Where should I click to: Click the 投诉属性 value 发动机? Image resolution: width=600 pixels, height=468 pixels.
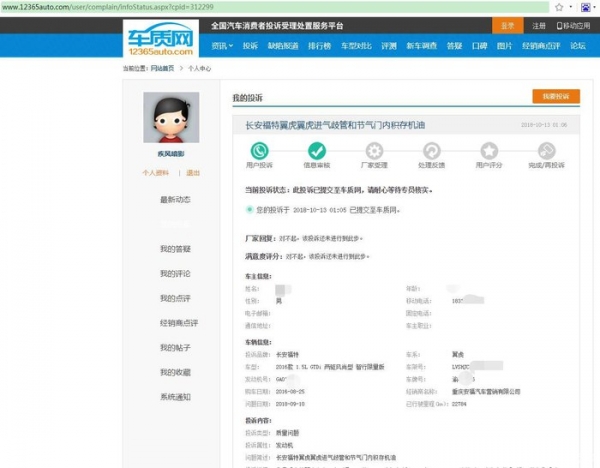point(284,445)
